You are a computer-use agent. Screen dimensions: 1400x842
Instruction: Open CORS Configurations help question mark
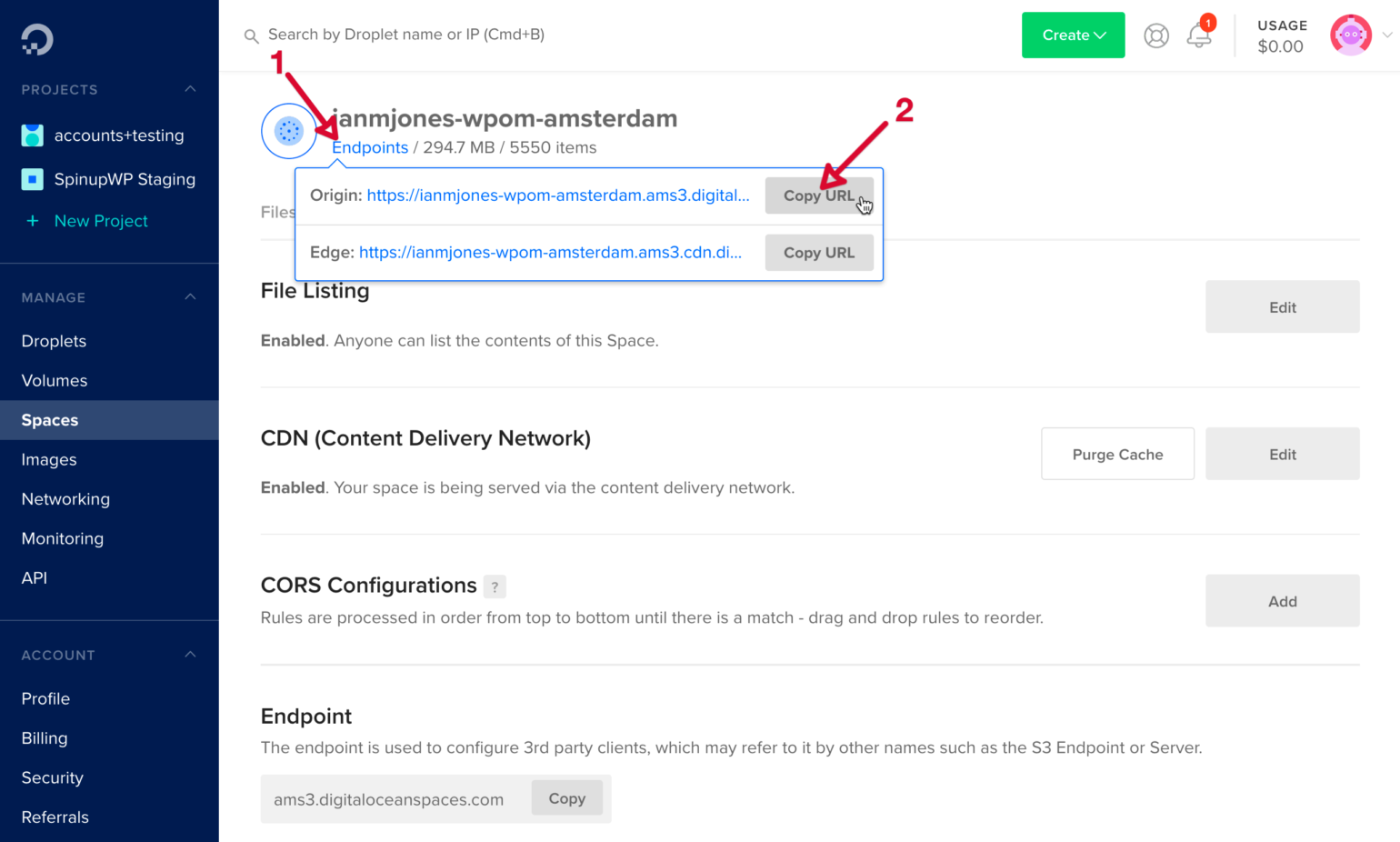coord(495,586)
